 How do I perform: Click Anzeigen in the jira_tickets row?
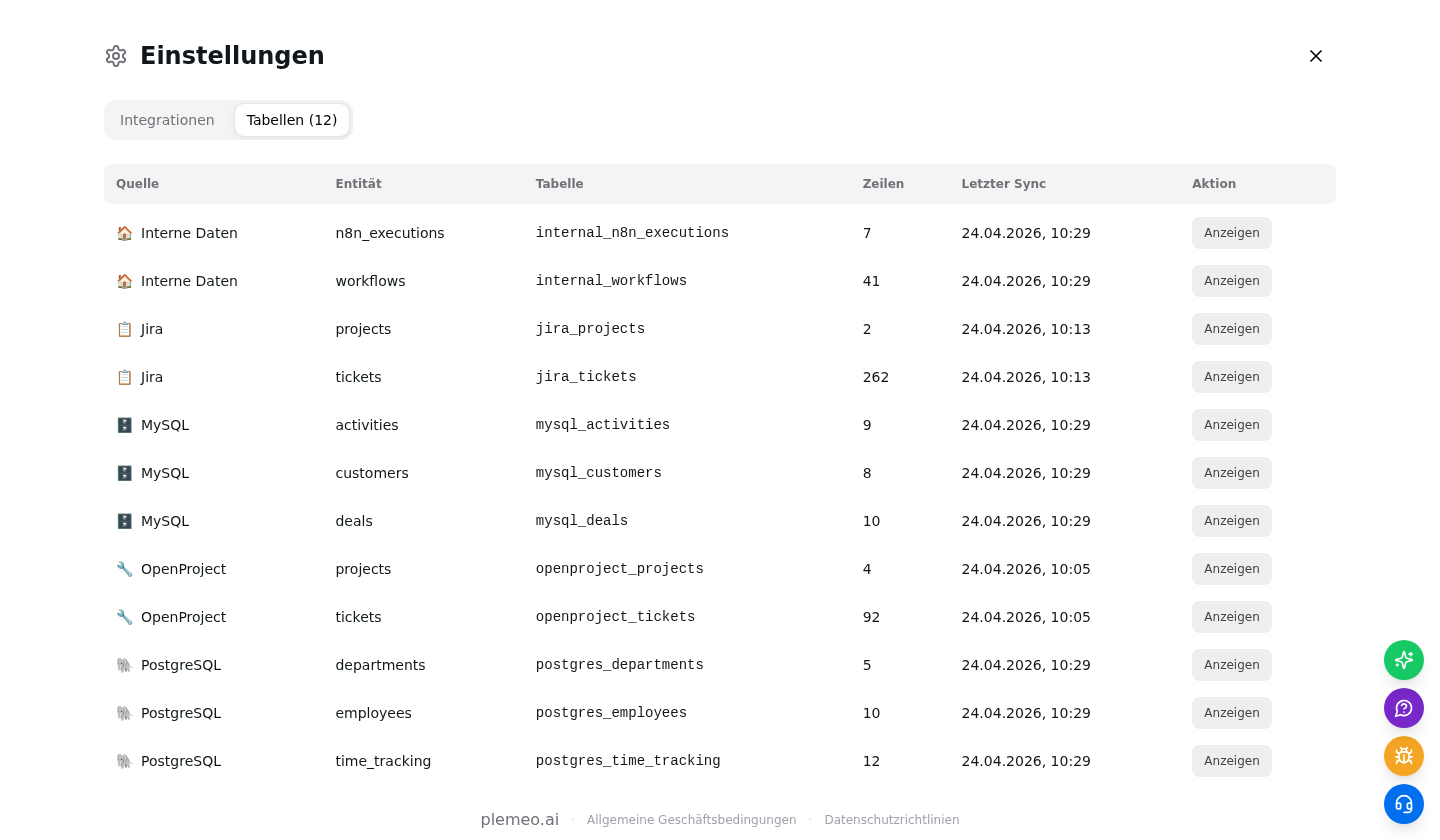pyautogui.click(x=1232, y=377)
